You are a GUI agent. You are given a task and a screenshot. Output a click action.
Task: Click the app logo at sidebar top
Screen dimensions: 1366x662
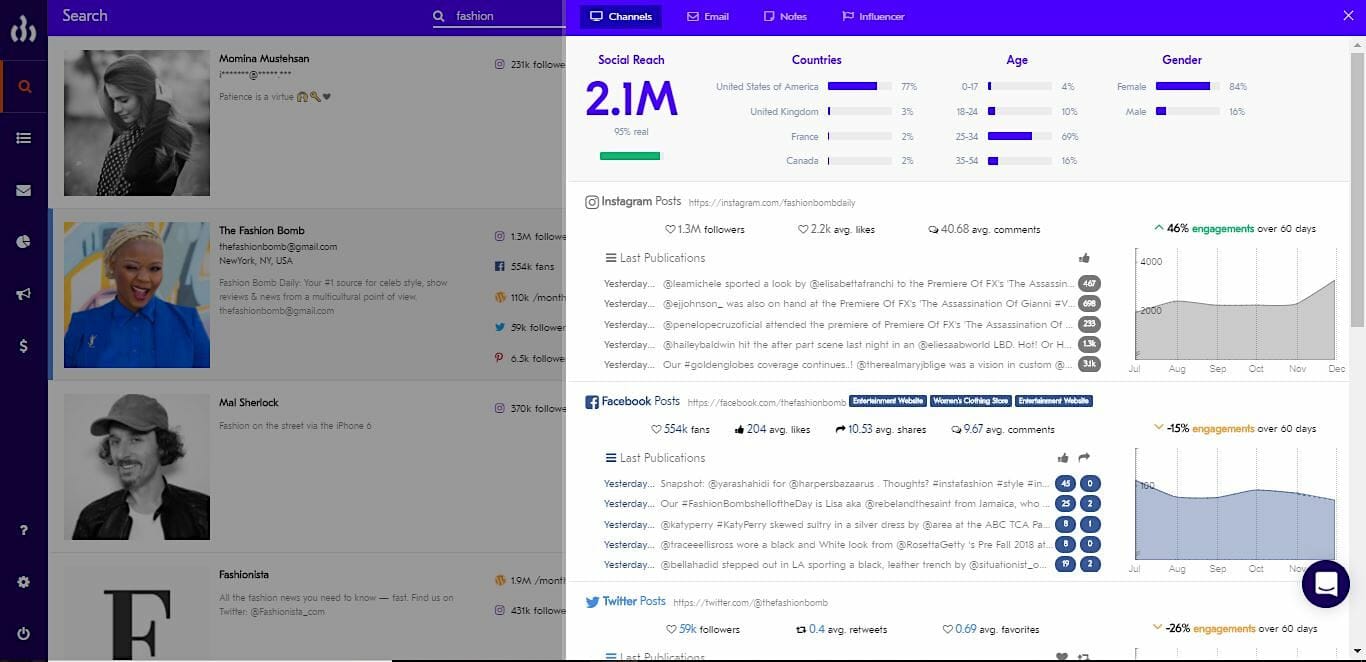point(24,29)
